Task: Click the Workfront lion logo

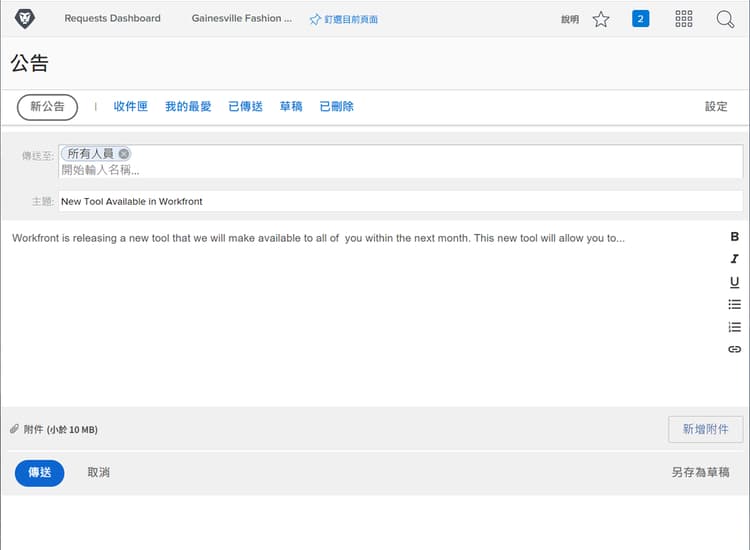Action: 24,19
